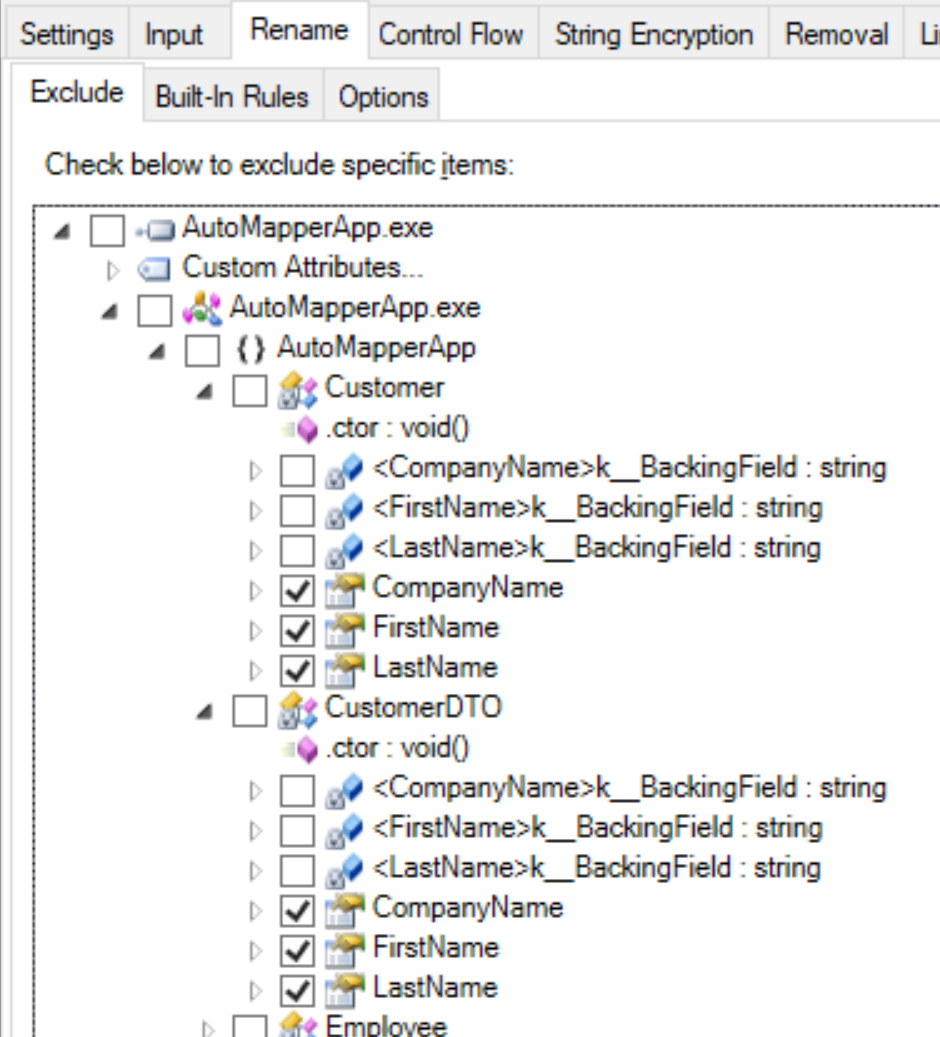Uncheck Customer's CompanyName property checkbox
Image resolution: width=940 pixels, height=1037 pixels.
[298, 590]
